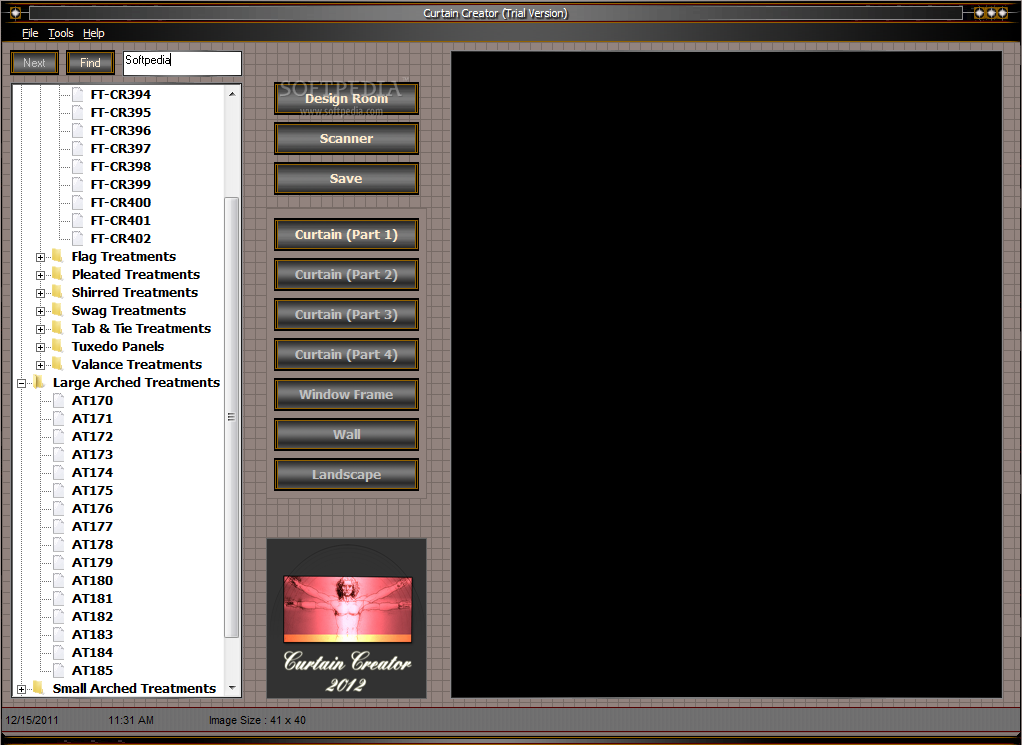Click the file icon next to AT170
1022x745 pixels.
click(x=59, y=400)
